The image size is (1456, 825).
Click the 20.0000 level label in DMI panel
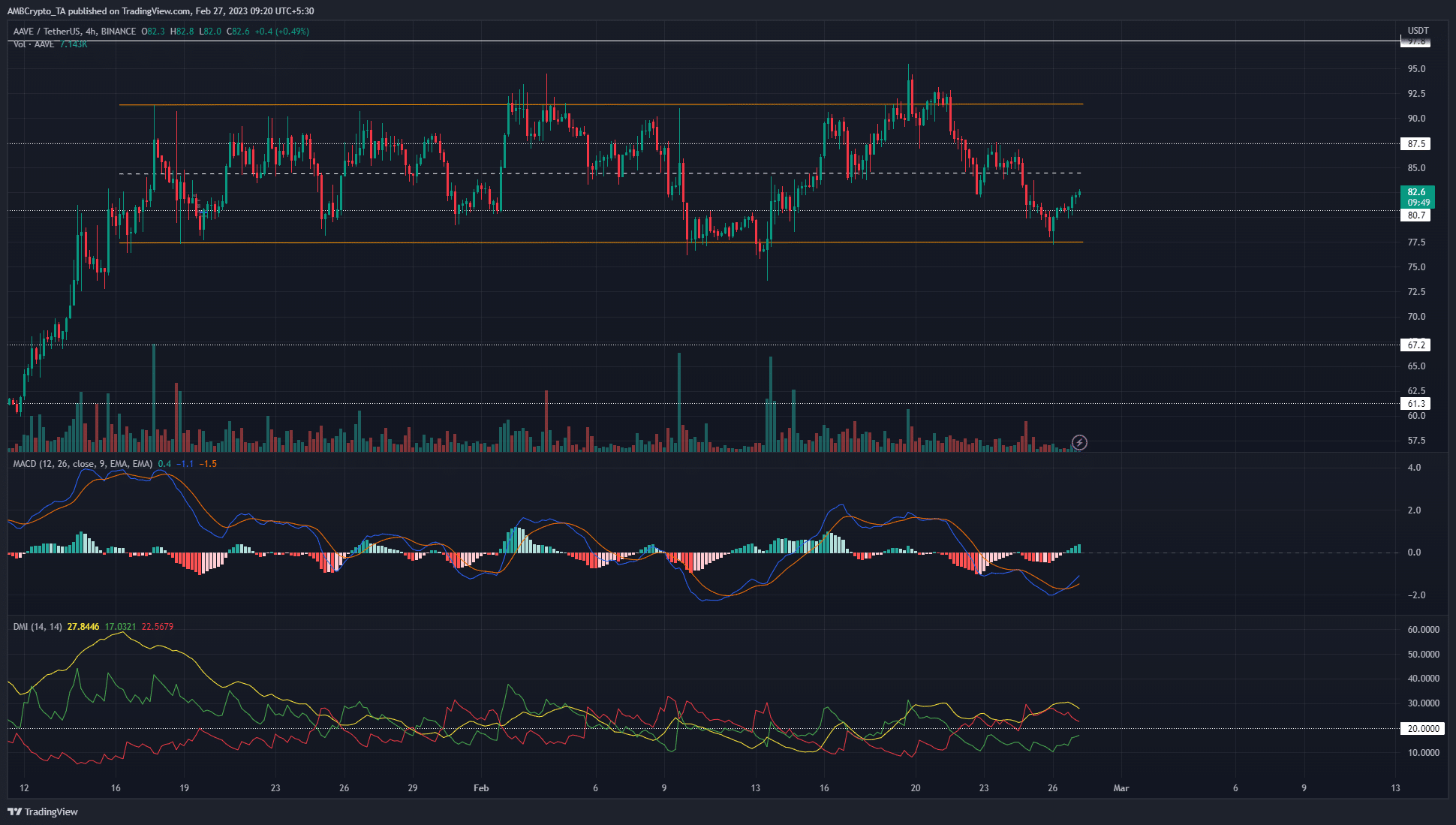point(1422,728)
